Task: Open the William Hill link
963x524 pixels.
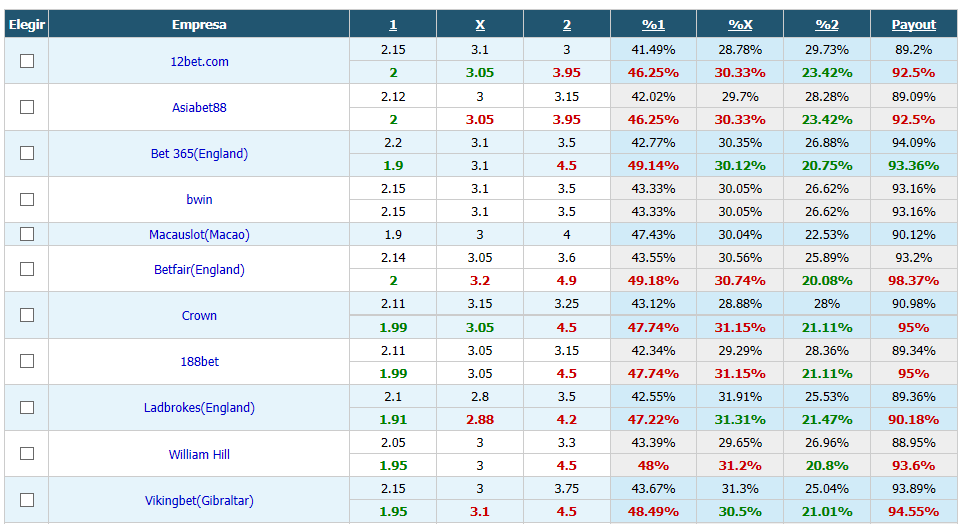Action: [x=200, y=455]
